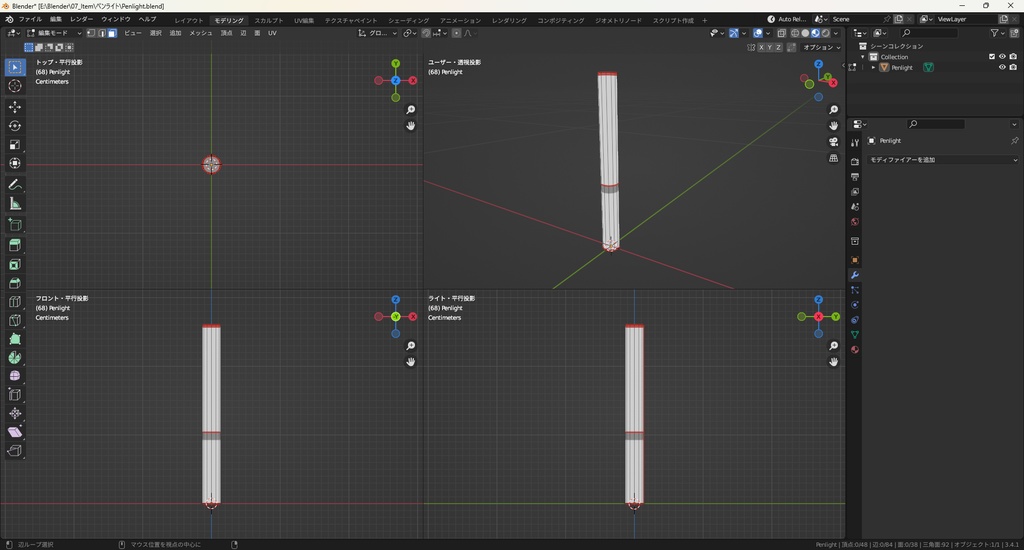1024x550 pixels.
Task: Enable edge select mode
Action: pyautogui.click(x=102, y=33)
